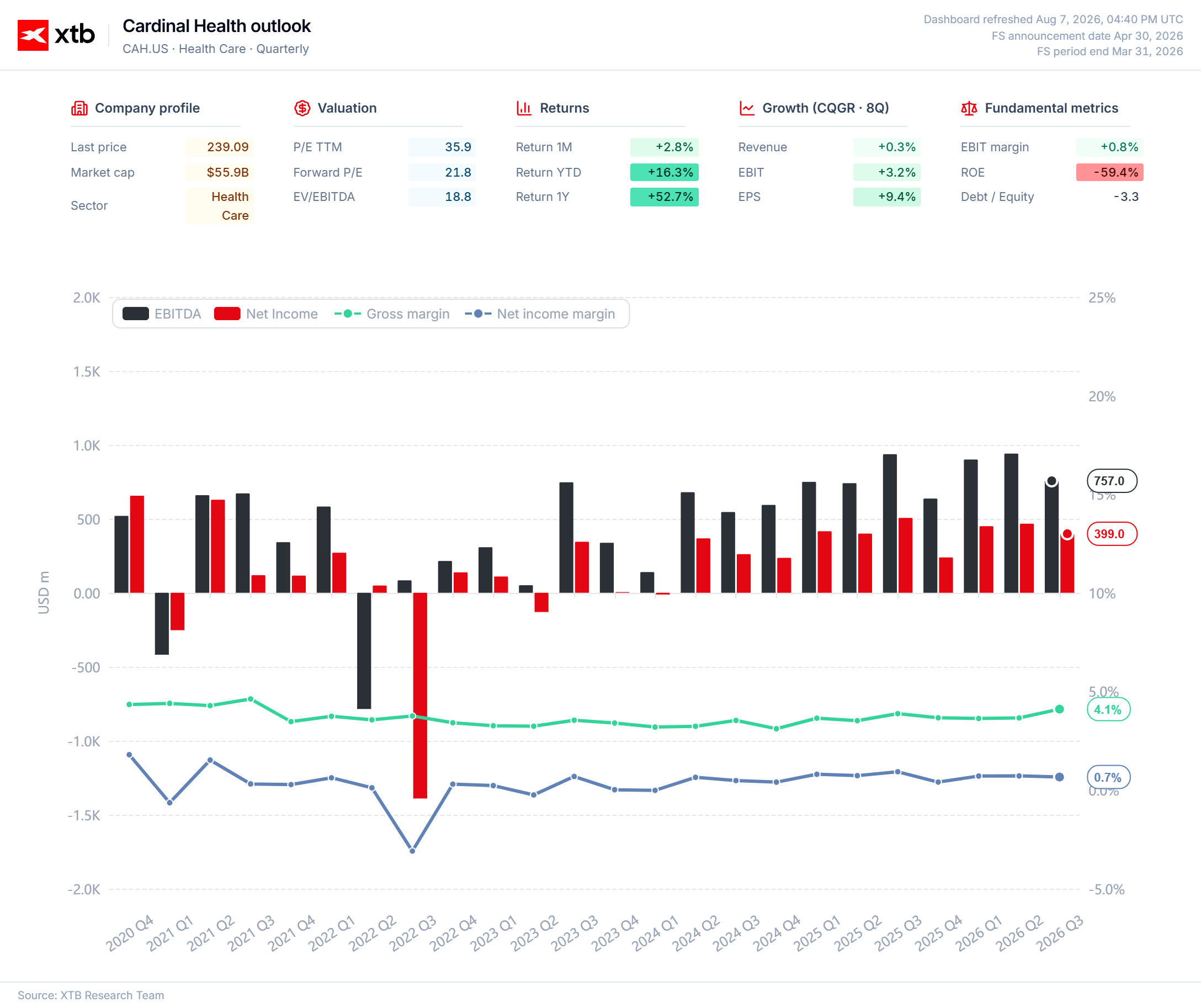Viewport: 1201px width, 1008px height.
Task: Click the Sector value 'Health Care'
Action: point(219,206)
